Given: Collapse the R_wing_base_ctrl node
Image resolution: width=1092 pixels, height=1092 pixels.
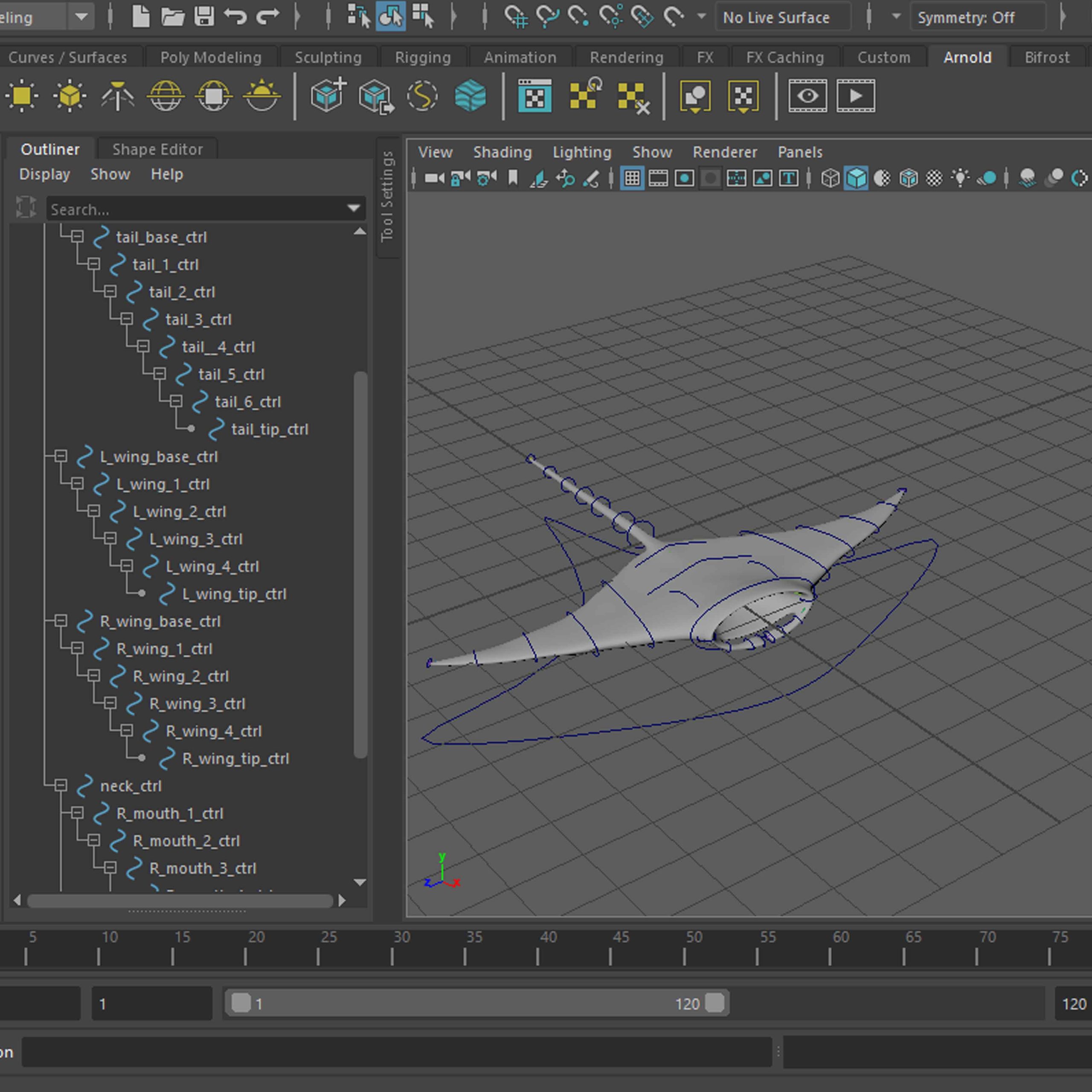Looking at the screenshot, I should pos(61,621).
